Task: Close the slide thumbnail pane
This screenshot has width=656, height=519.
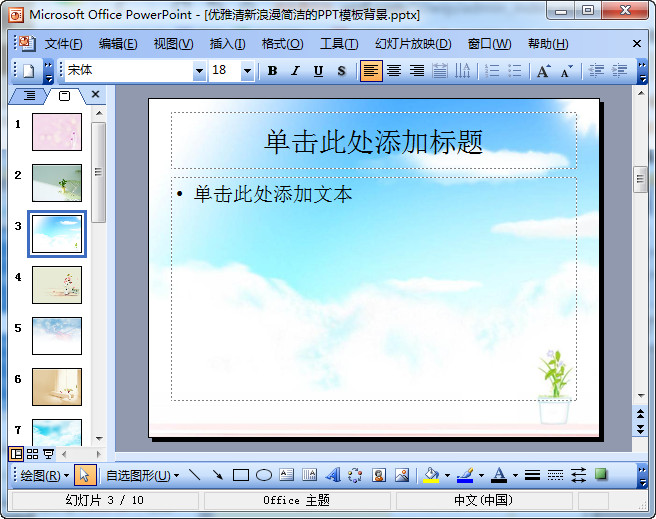Action: pos(95,95)
